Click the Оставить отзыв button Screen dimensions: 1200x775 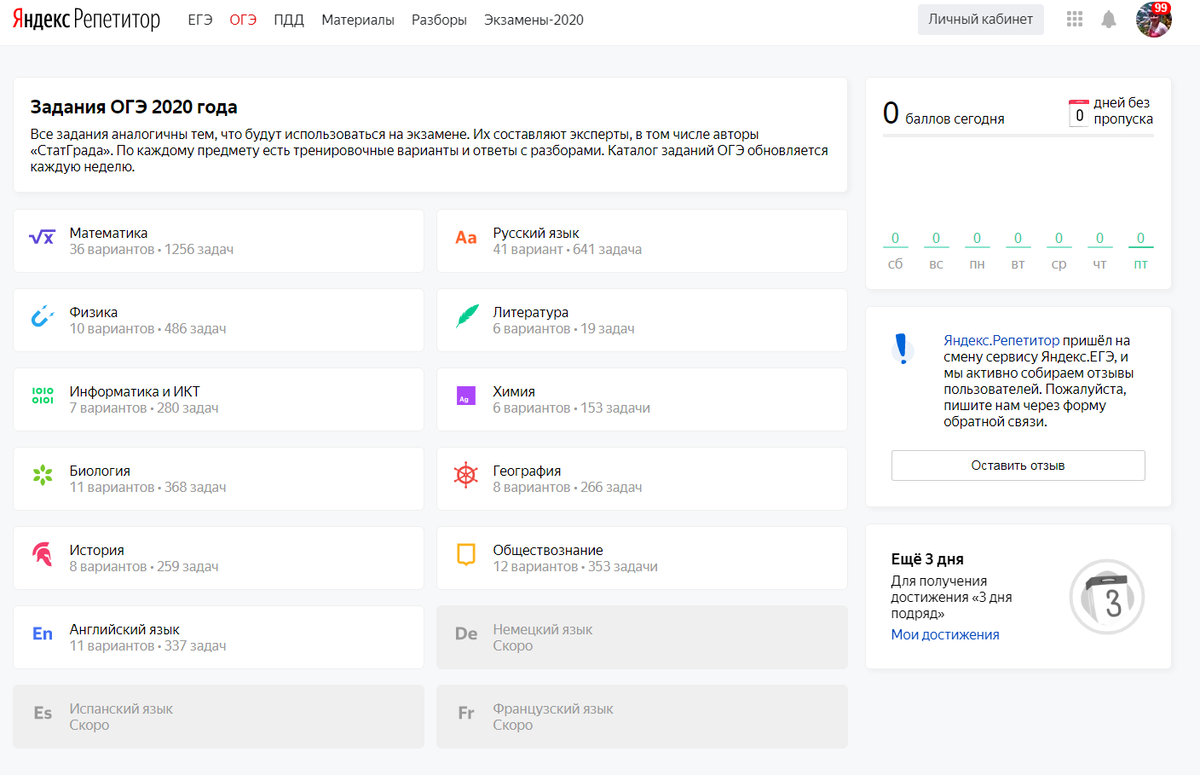(x=1018, y=465)
